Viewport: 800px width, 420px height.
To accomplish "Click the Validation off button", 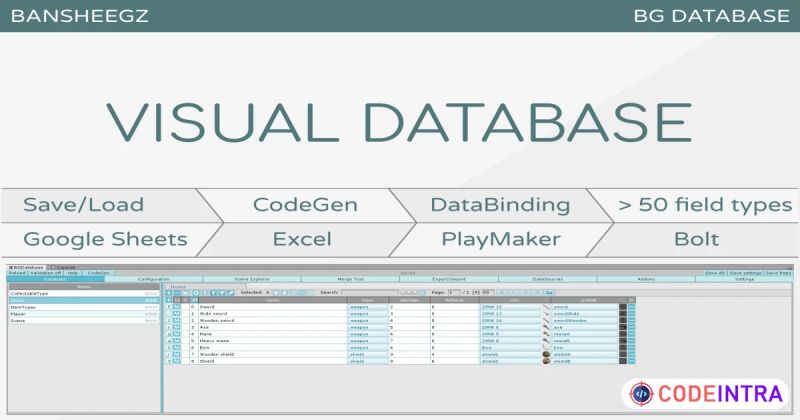I will coord(46,273).
